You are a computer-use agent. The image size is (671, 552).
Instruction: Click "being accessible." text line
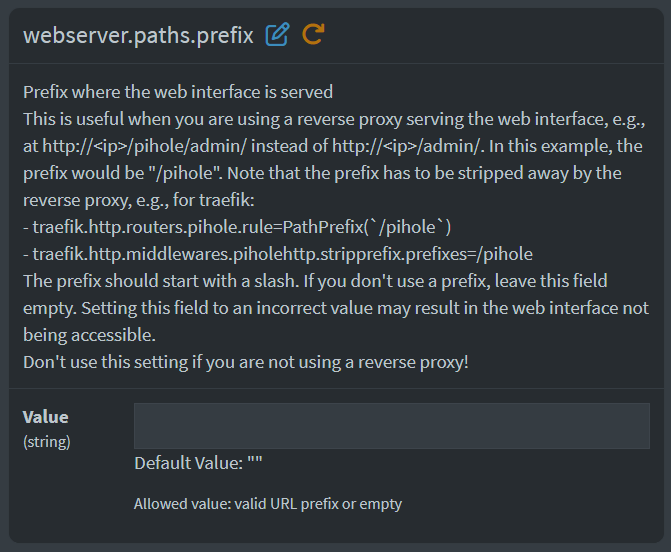(88, 335)
